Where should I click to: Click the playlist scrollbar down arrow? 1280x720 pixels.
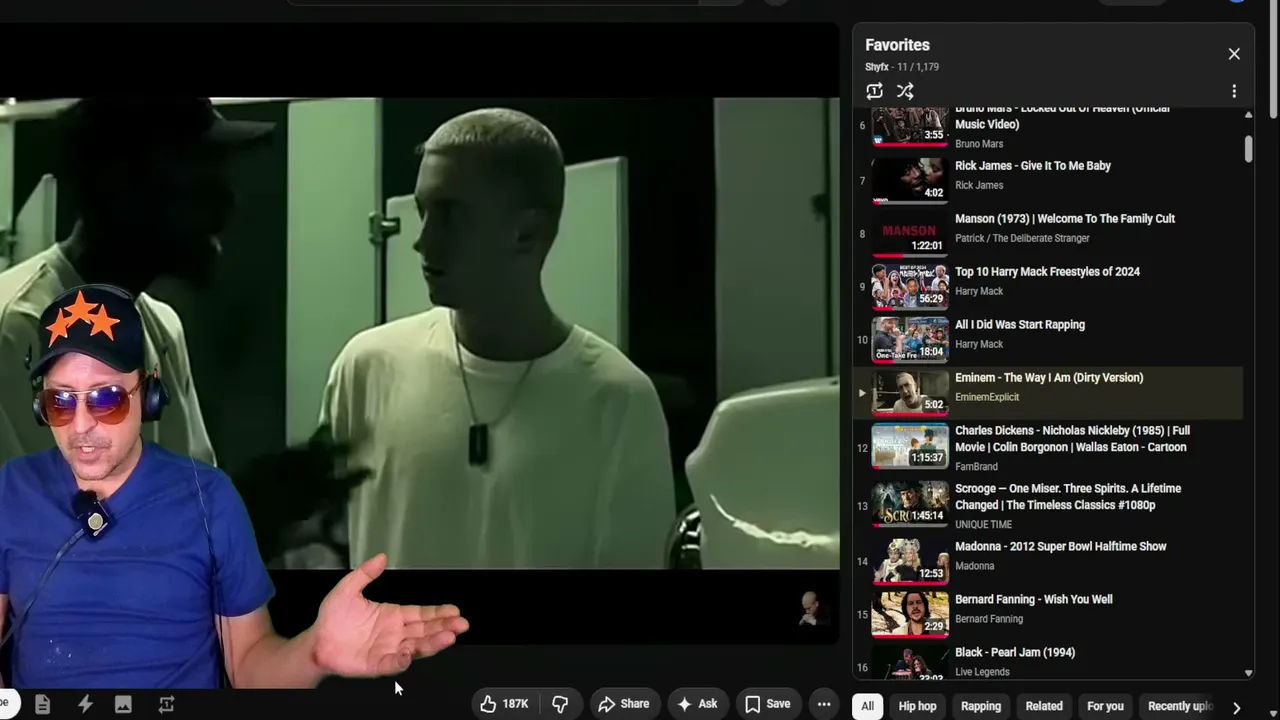pos(1248,673)
